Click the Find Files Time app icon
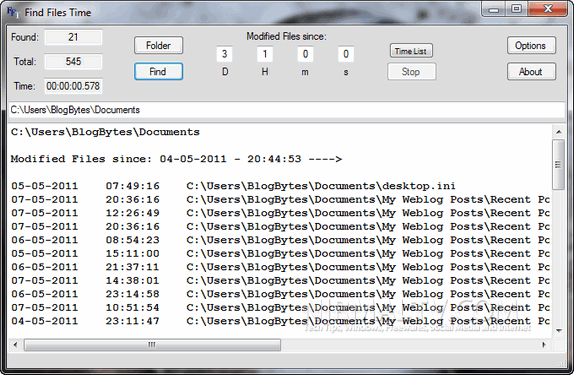574x375 pixels. click(12, 12)
